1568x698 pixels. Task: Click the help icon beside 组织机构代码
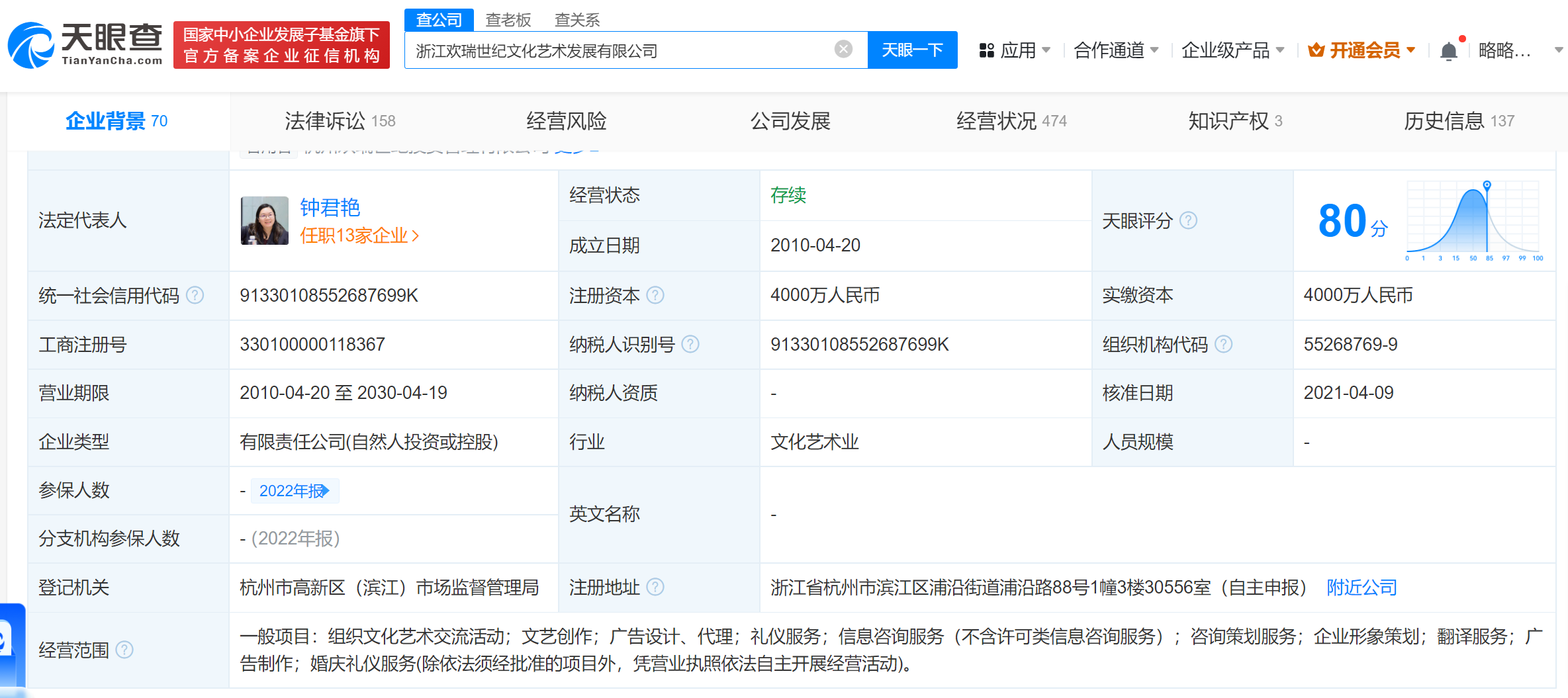pos(1224,344)
